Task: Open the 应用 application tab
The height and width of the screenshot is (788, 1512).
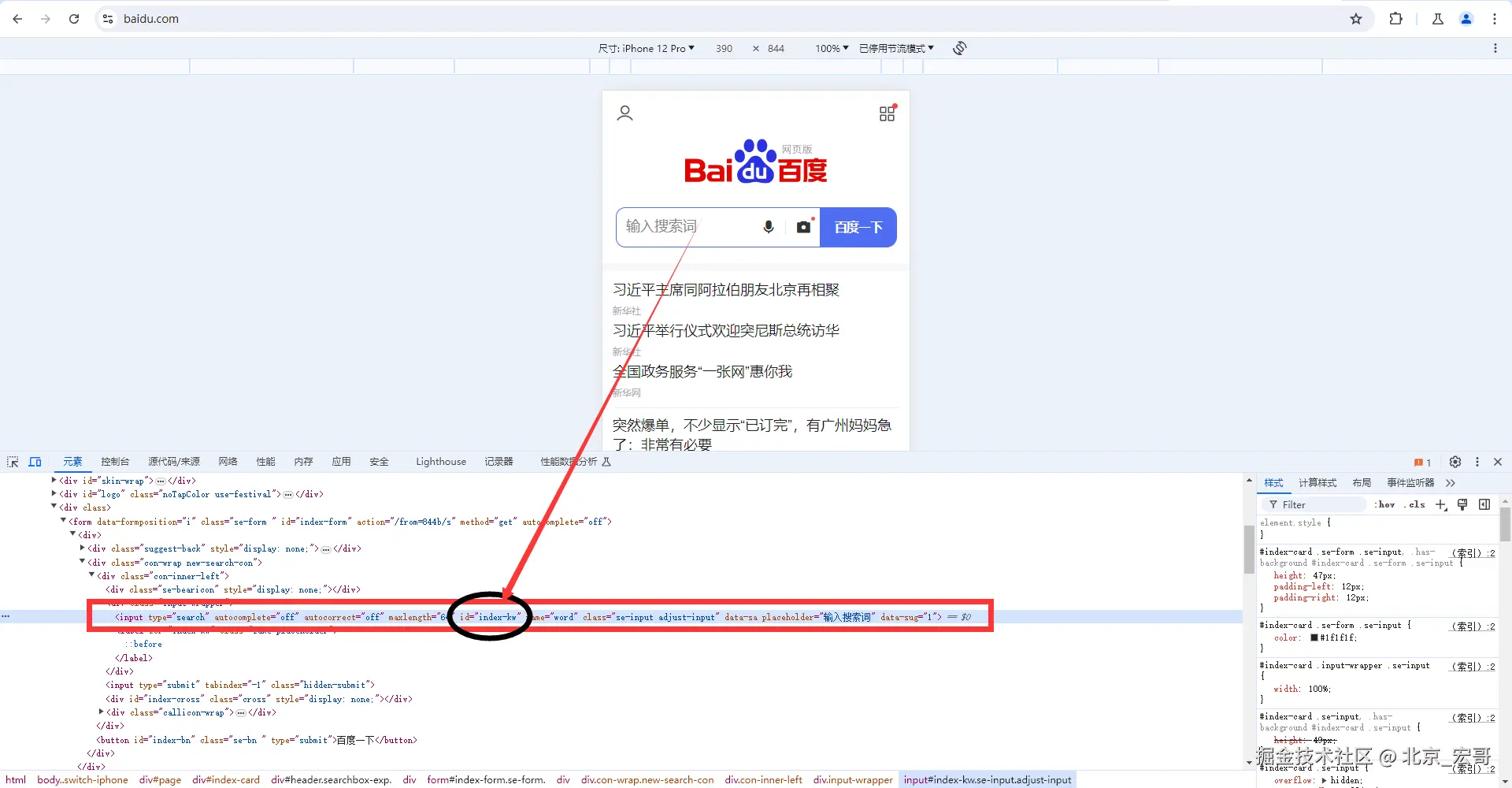Action: [x=341, y=462]
